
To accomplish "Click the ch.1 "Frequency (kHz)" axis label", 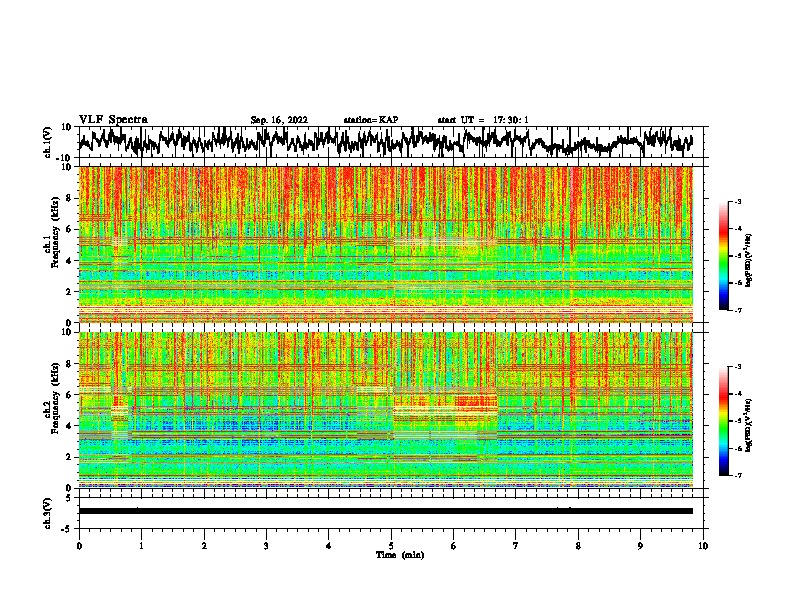I will click(55, 233).
